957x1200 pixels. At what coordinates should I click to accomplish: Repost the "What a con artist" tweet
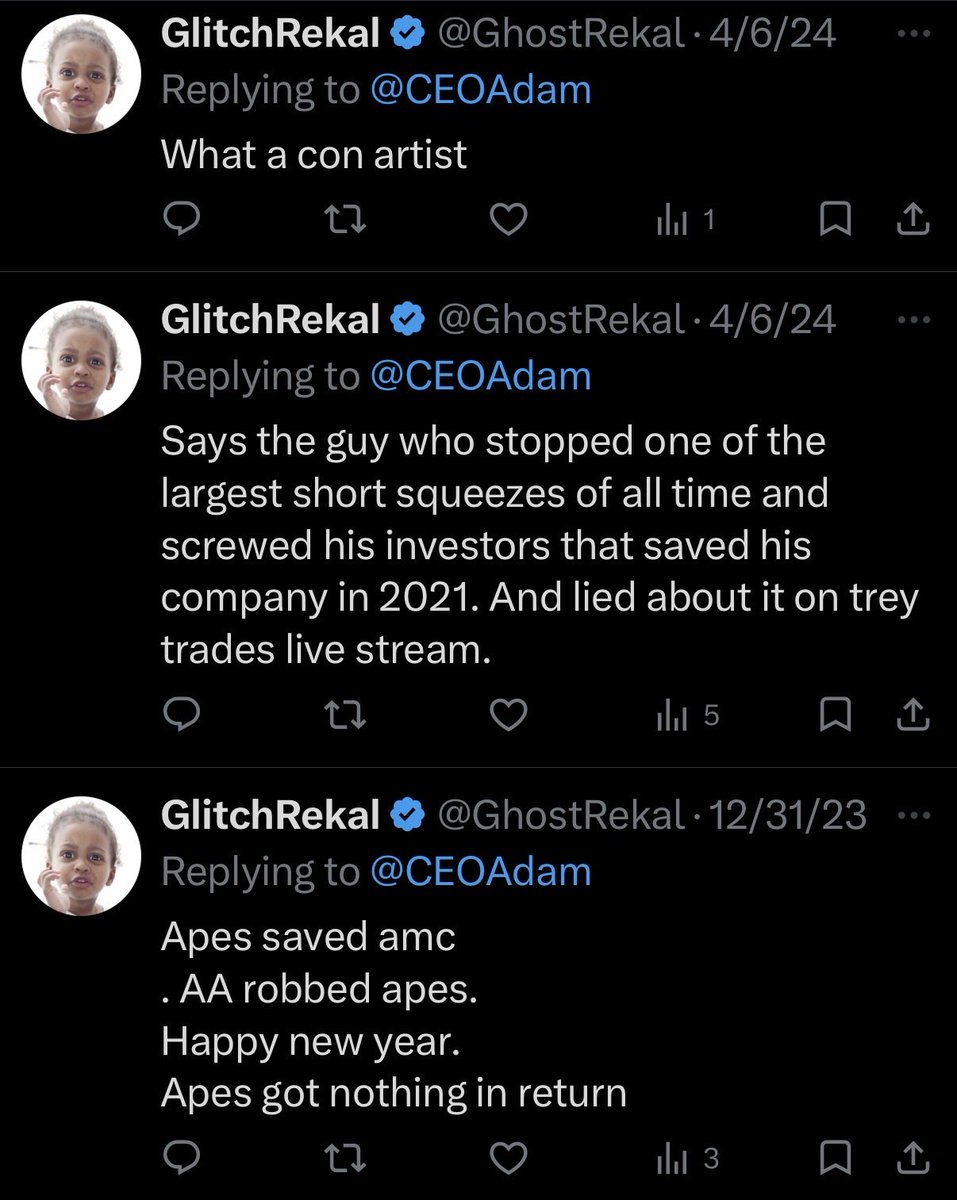tap(345, 220)
